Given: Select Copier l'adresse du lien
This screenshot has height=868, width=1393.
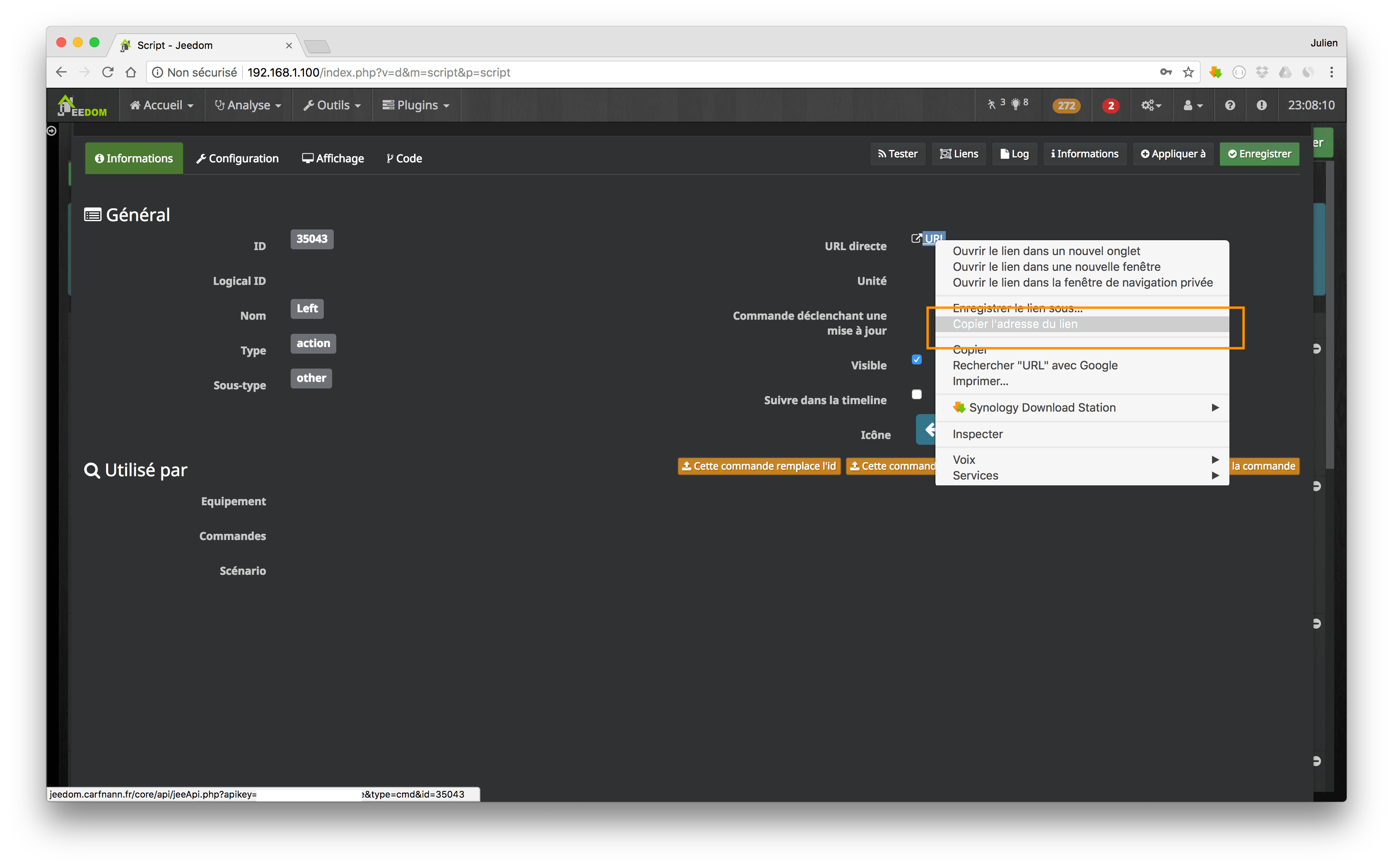Looking at the screenshot, I should click(x=1015, y=324).
